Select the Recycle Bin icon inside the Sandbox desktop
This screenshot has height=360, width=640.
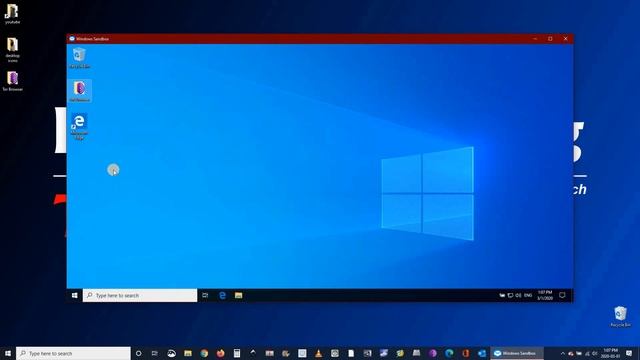coord(79,58)
